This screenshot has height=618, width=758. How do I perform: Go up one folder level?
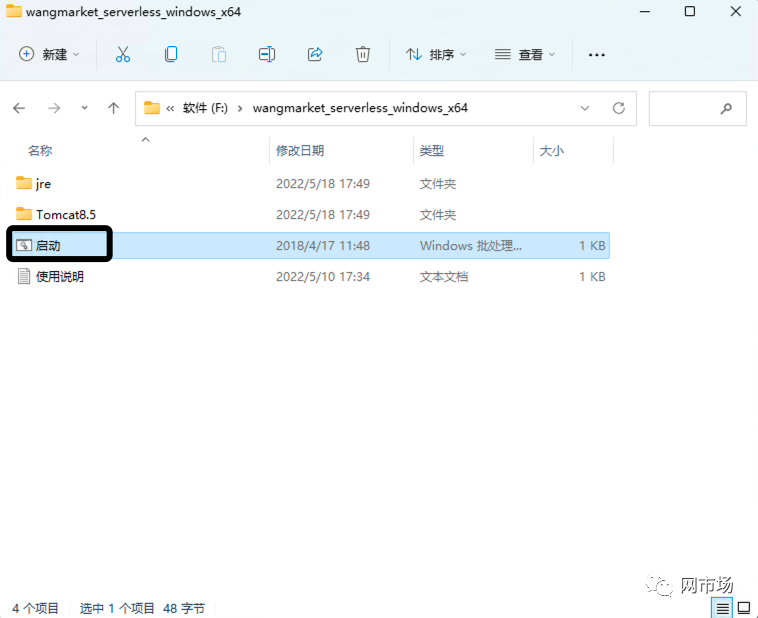tap(113, 108)
